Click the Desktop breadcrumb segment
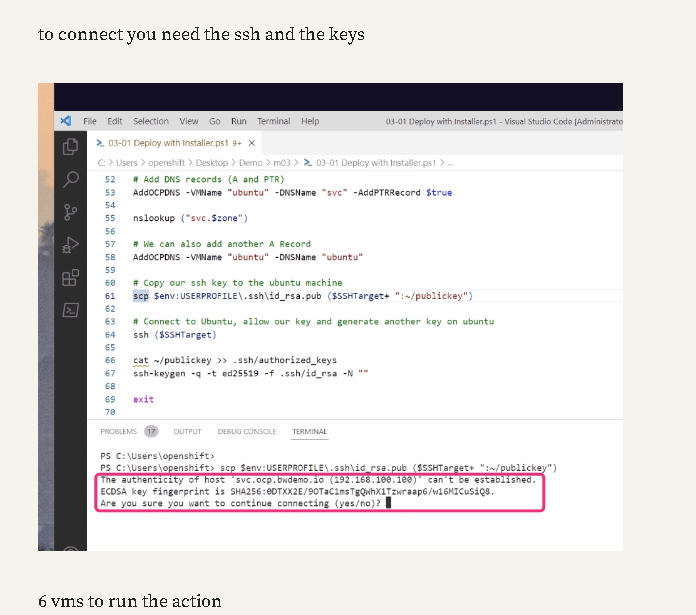The image size is (696, 615). pos(212,163)
